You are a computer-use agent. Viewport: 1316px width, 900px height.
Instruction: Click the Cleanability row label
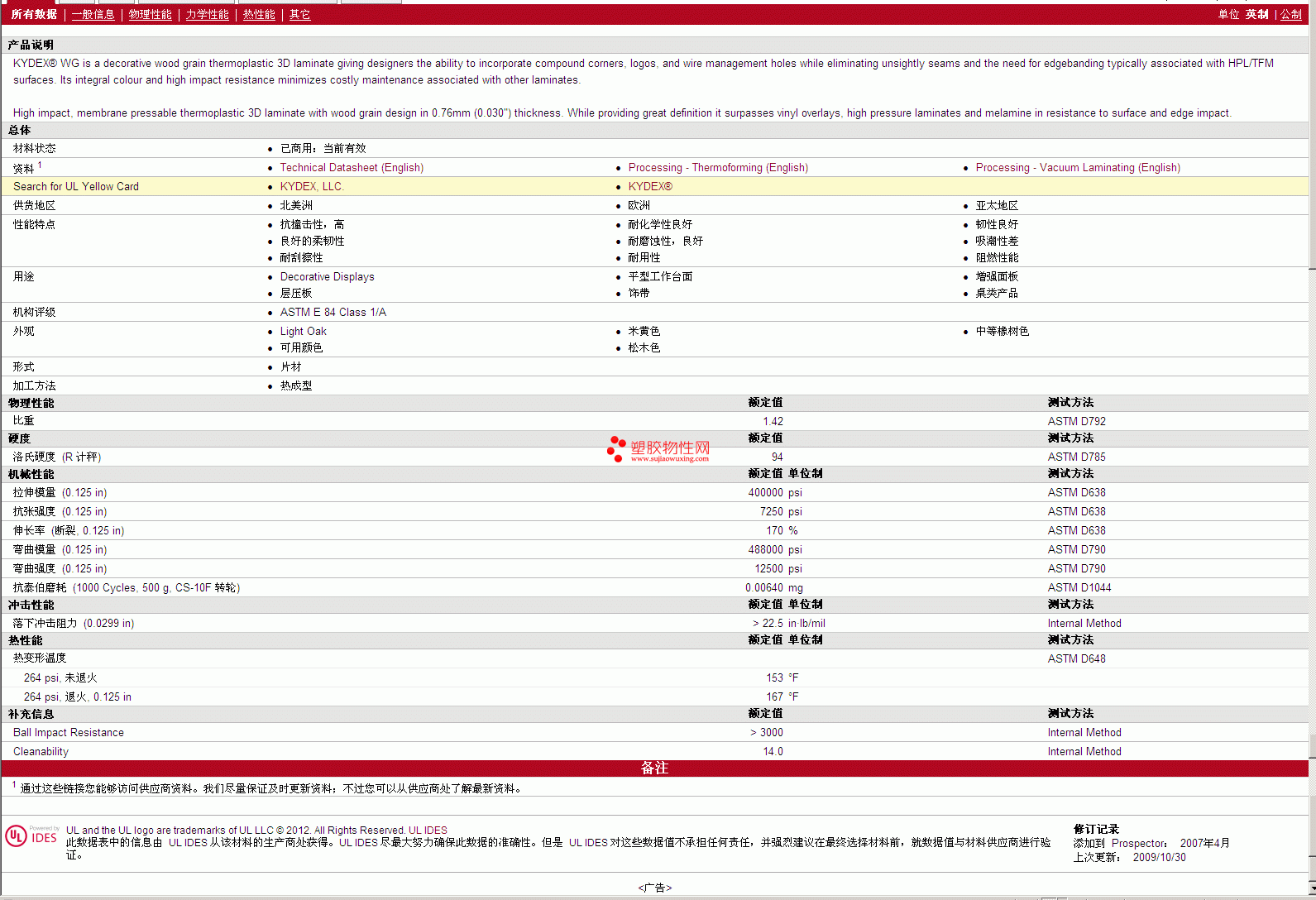click(41, 751)
